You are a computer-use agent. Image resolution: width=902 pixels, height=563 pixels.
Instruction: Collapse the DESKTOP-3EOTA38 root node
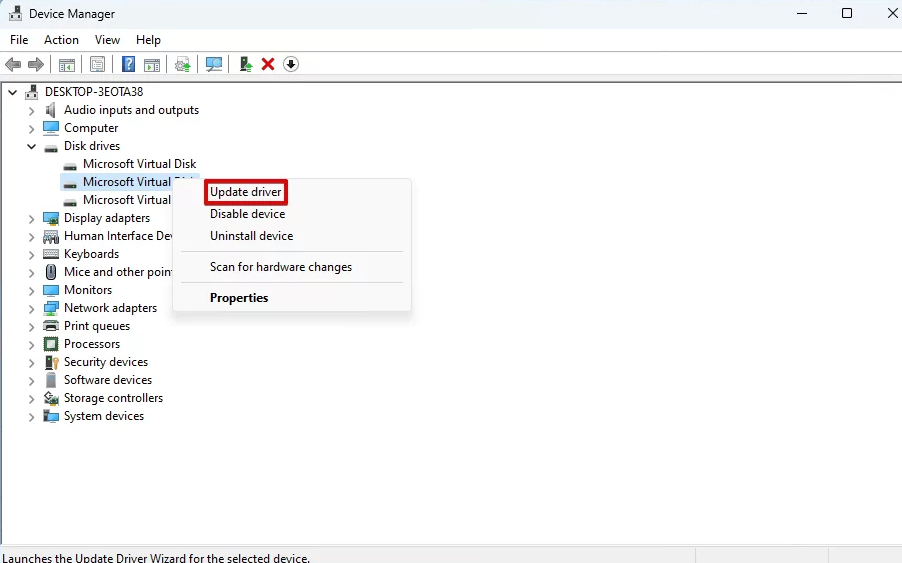(13, 92)
